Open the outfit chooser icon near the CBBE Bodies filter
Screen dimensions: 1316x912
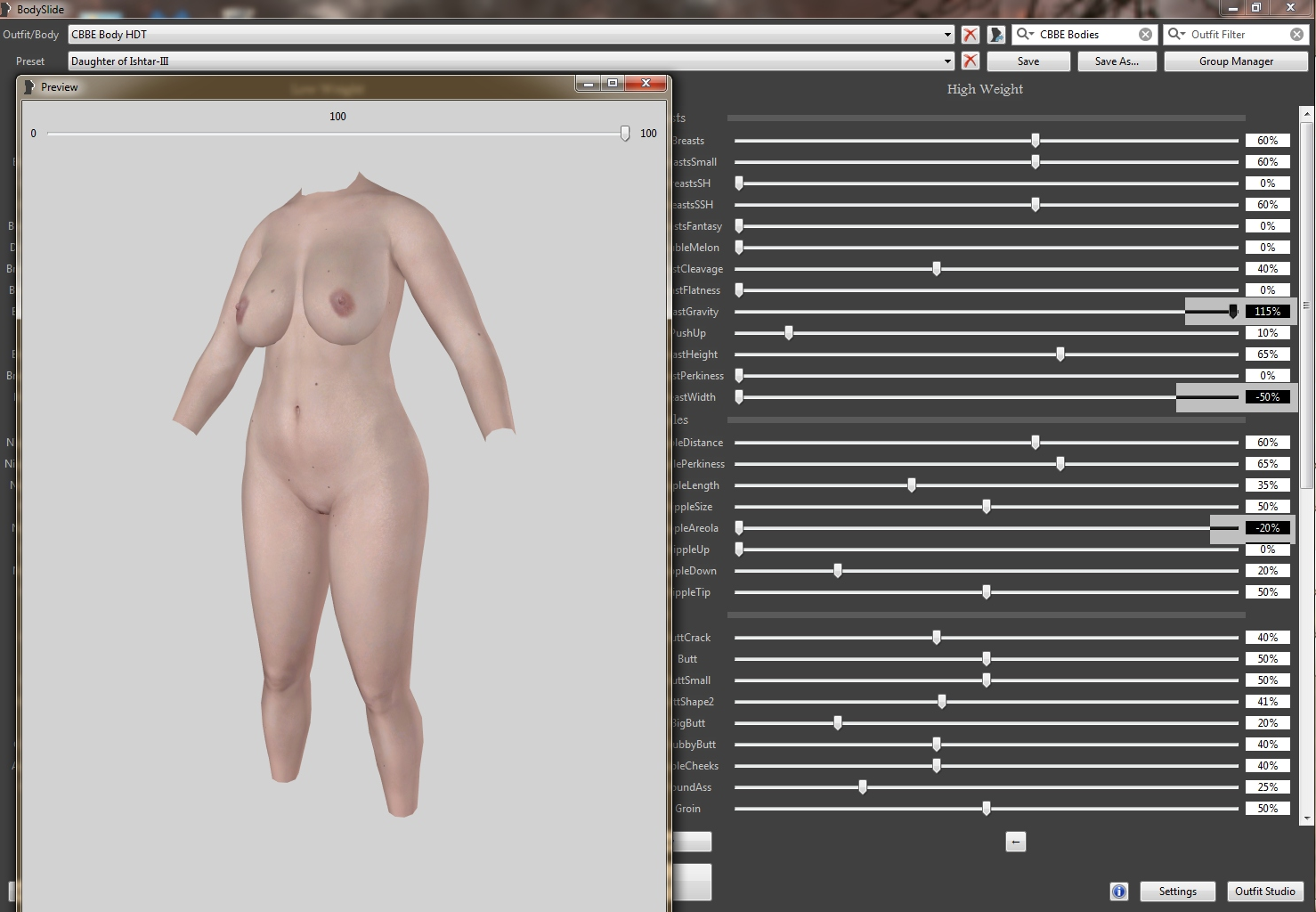(x=996, y=35)
